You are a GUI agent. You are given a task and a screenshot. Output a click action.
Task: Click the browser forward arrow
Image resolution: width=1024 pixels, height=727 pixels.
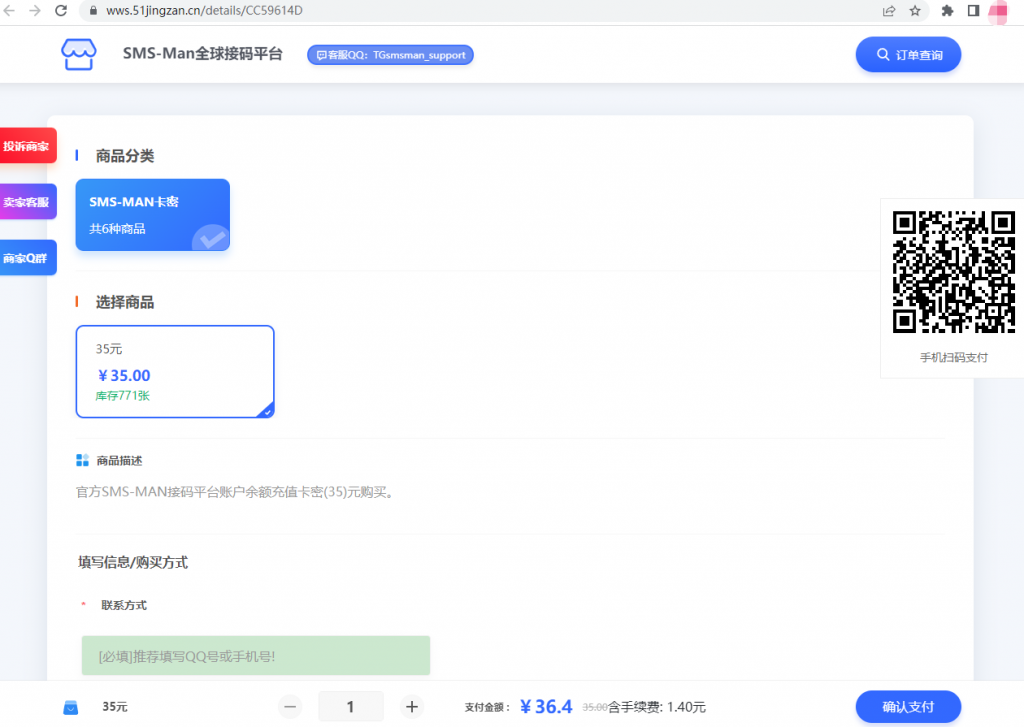pyautogui.click(x=35, y=10)
